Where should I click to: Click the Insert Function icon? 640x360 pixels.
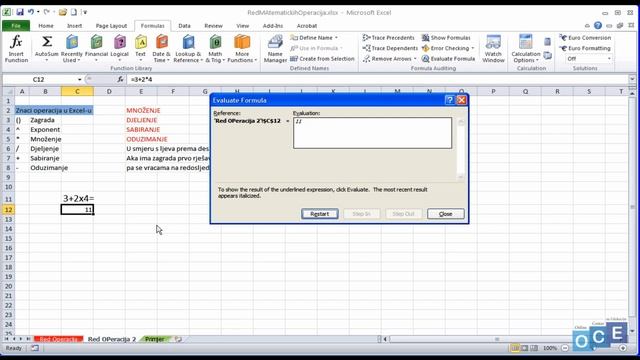pos(16,49)
